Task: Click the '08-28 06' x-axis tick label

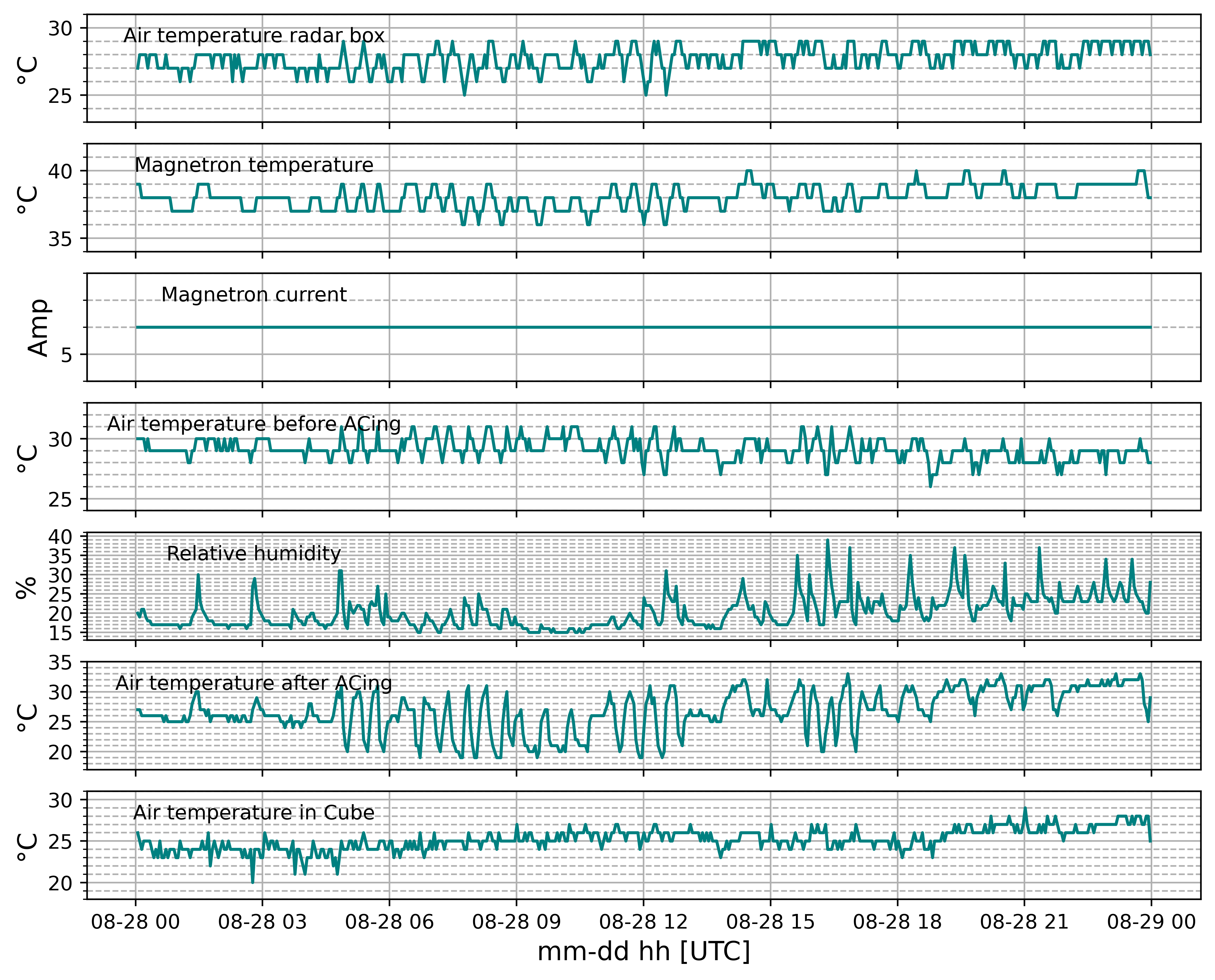Action: 389,922
